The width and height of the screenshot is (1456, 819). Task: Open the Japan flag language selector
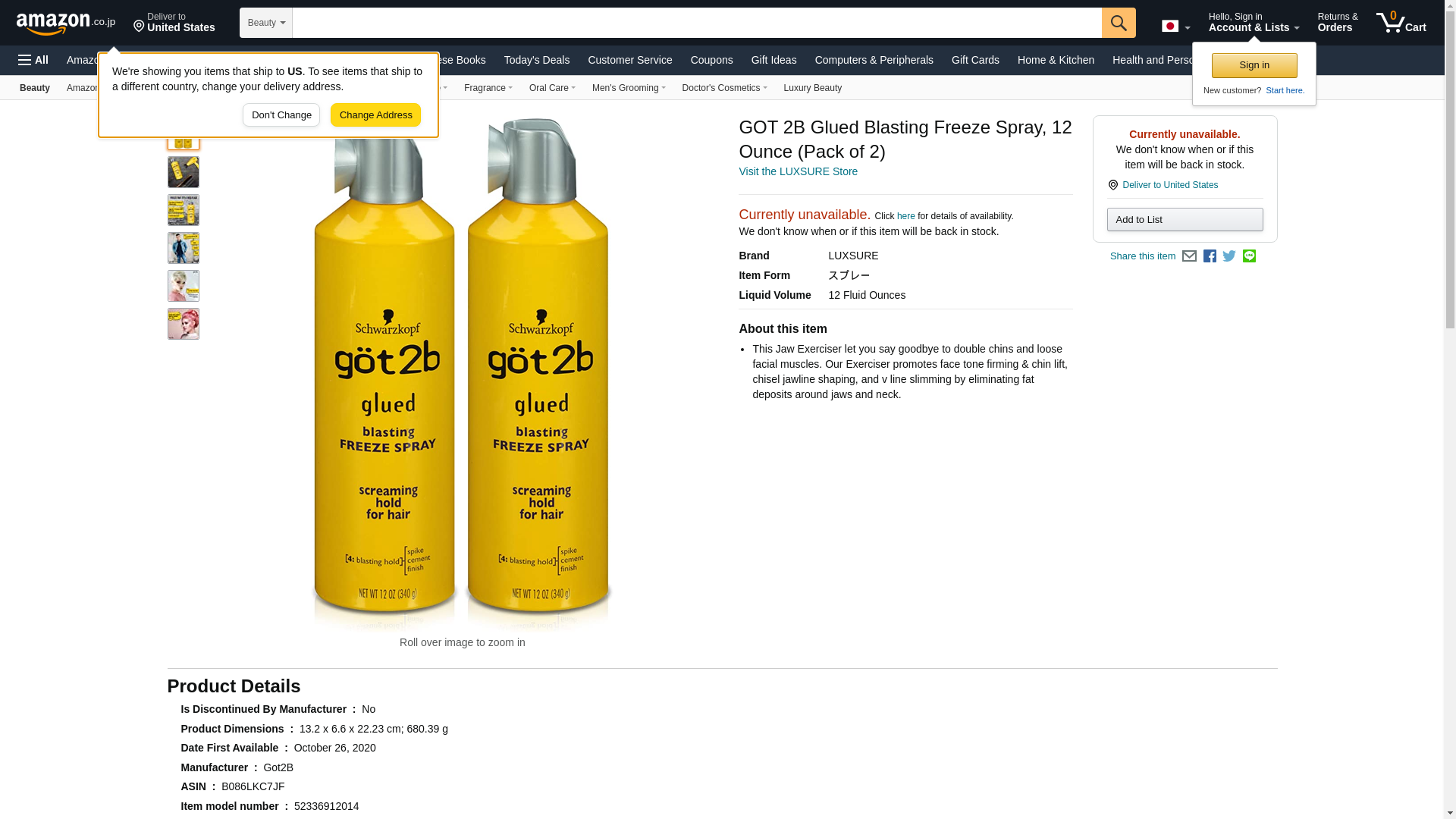pos(1175,26)
